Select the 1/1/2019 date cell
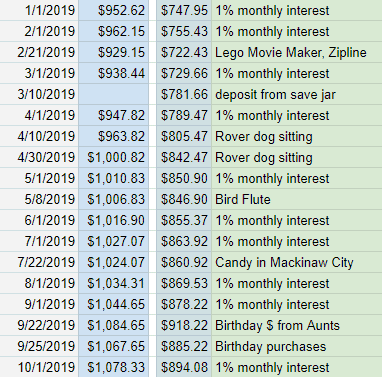The image size is (382, 377). (x=39, y=10)
